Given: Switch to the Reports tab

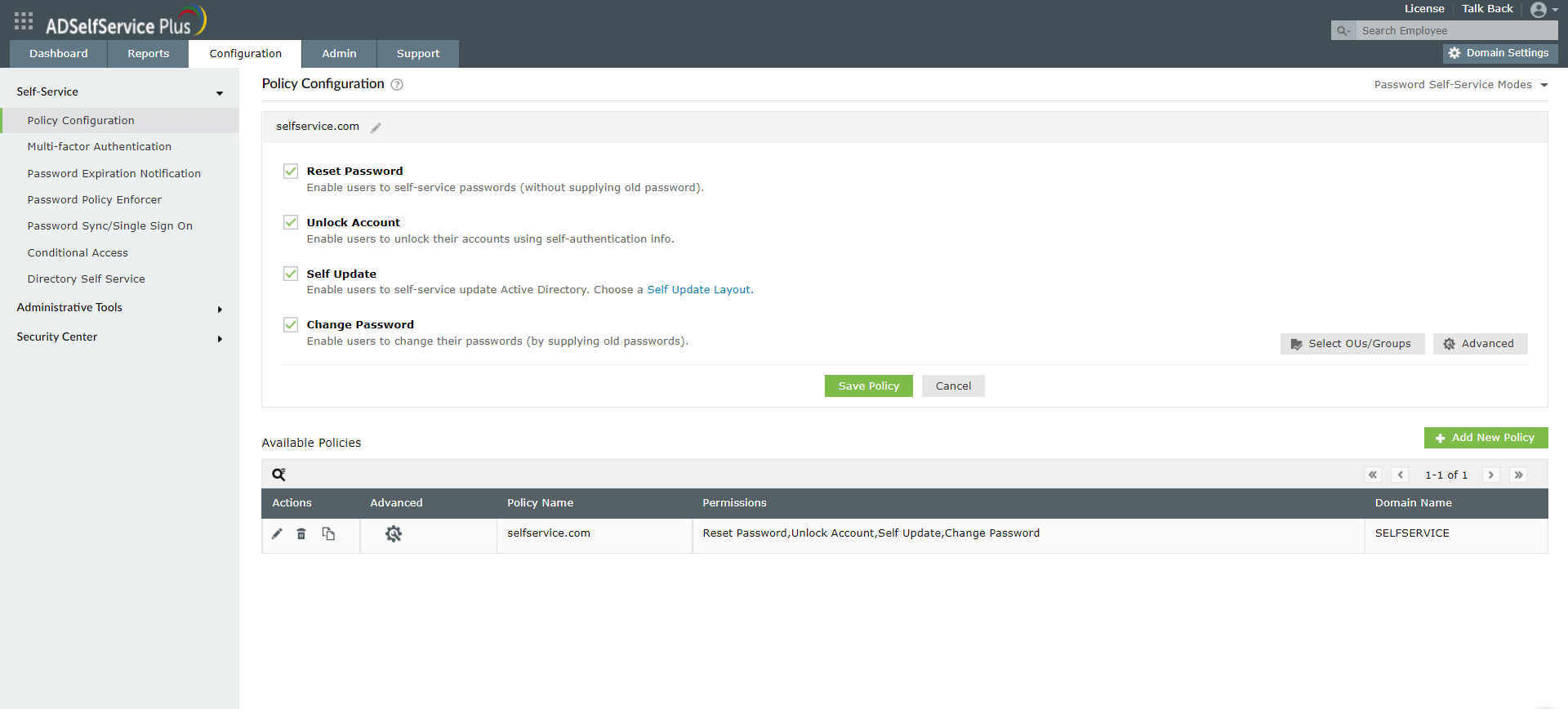Looking at the screenshot, I should (148, 54).
